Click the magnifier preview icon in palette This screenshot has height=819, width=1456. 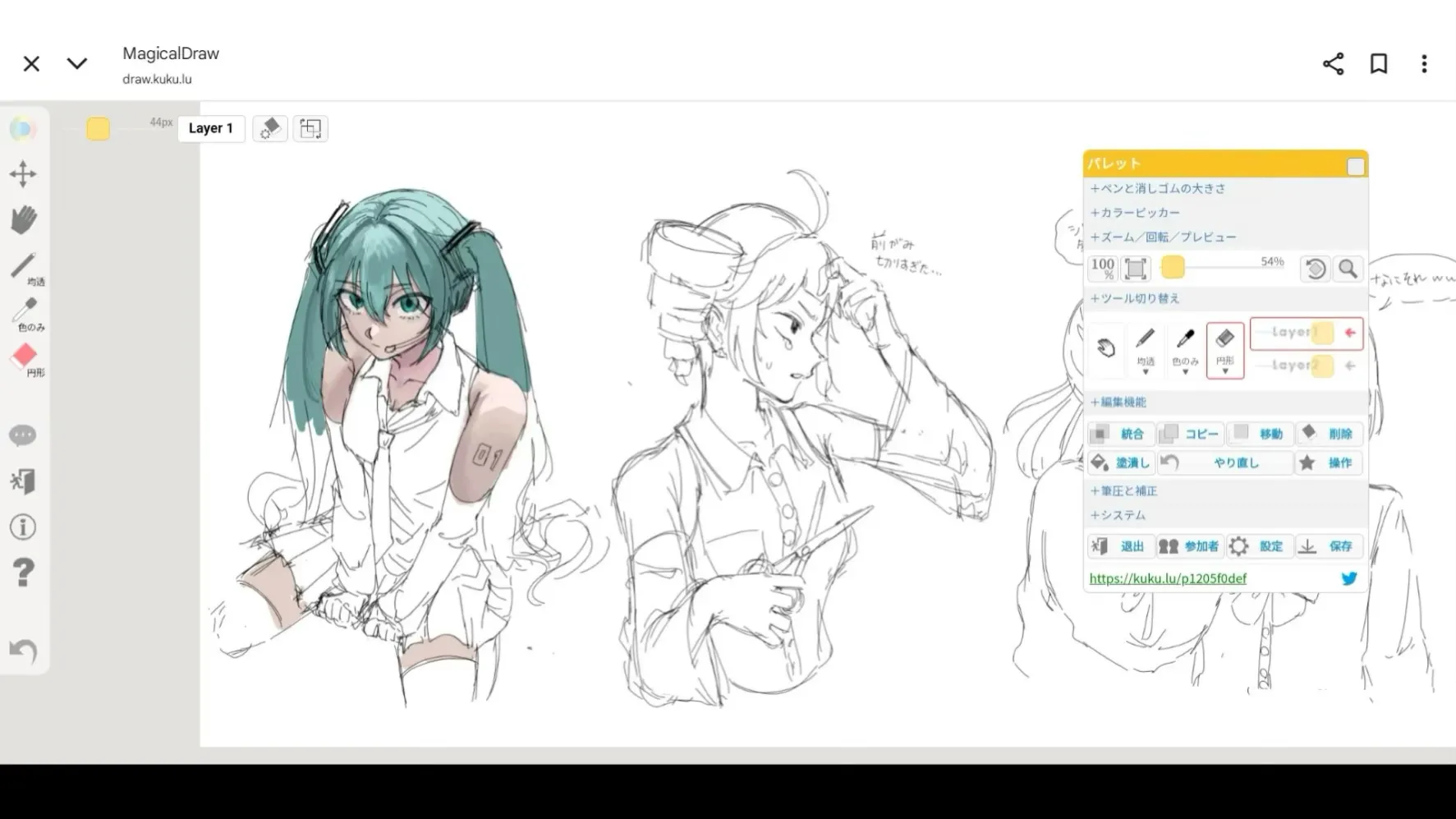click(1348, 269)
